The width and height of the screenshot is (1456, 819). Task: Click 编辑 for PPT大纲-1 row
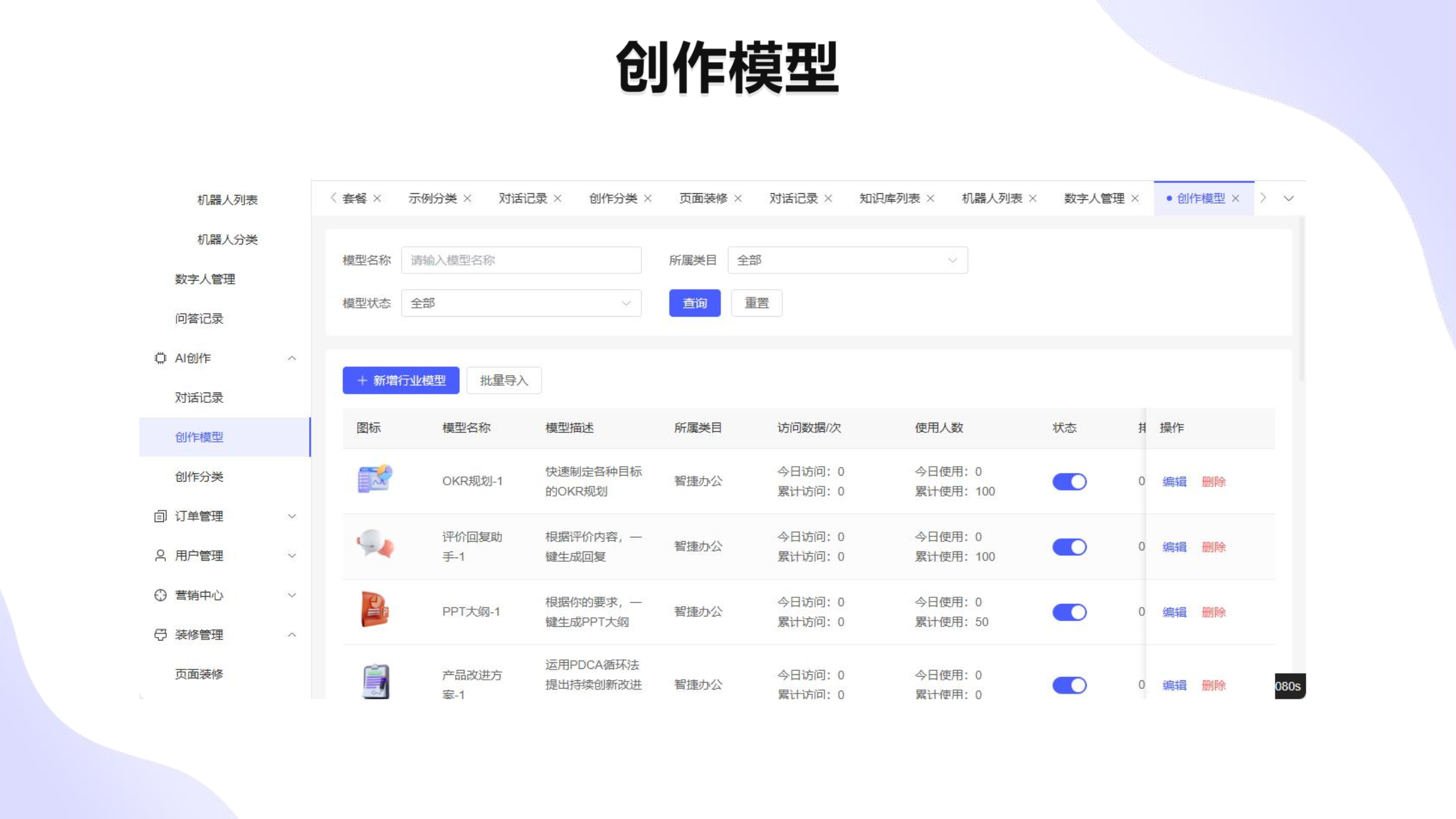tap(1174, 612)
